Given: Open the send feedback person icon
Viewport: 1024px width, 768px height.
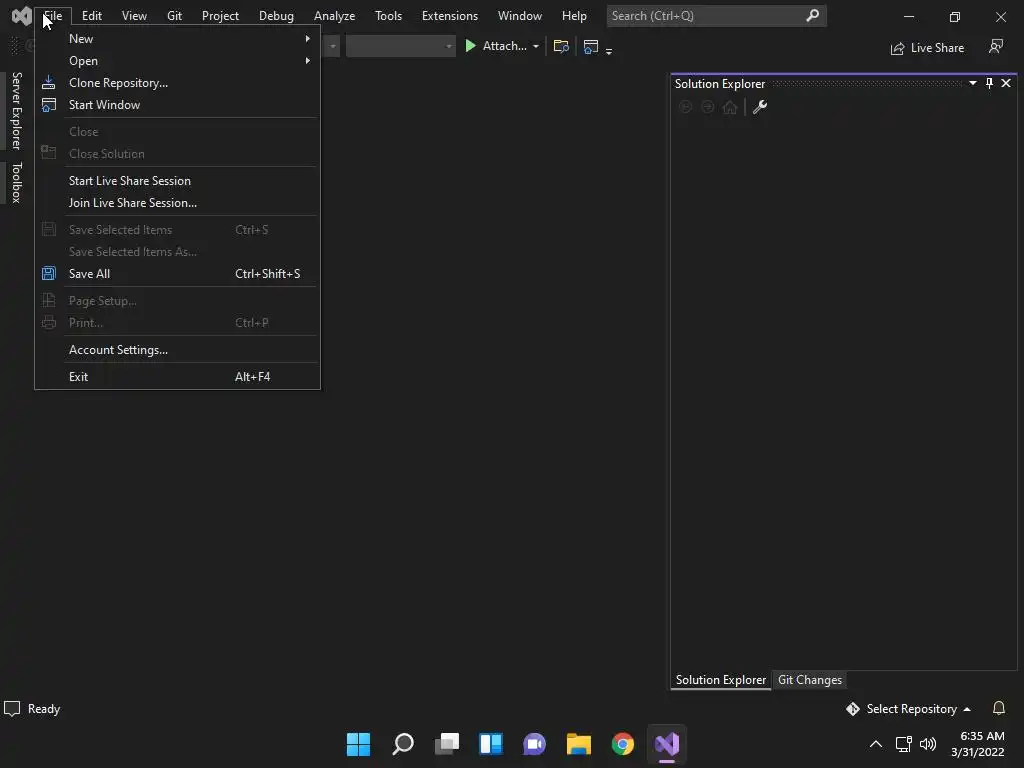Looking at the screenshot, I should (x=995, y=46).
